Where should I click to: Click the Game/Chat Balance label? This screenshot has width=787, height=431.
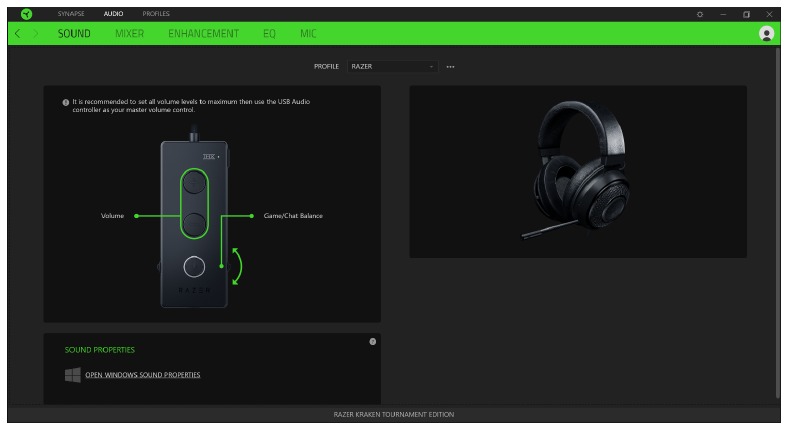tap(293, 216)
